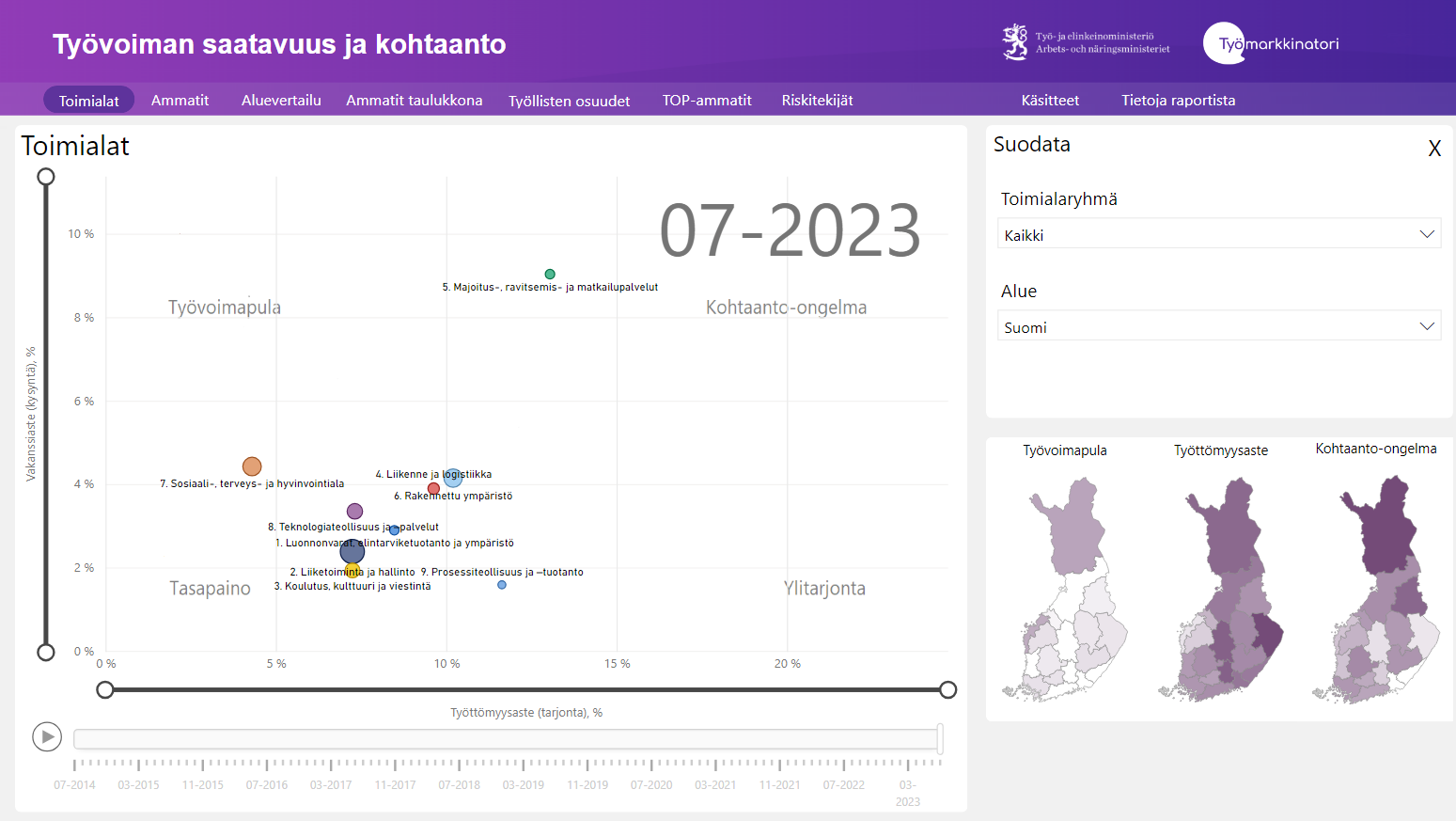
Task: Open the Toimialaryhmä dropdown
Action: pyautogui.click(x=1218, y=235)
